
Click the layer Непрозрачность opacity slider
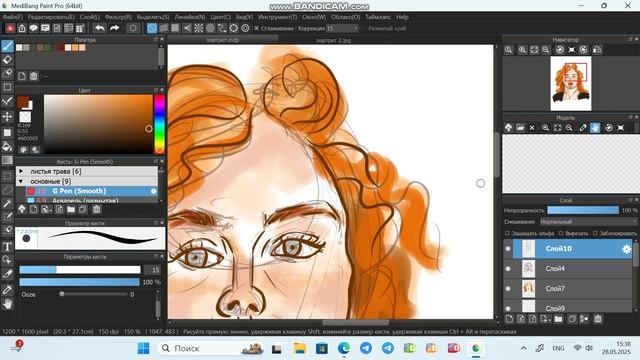click(x=583, y=210)
